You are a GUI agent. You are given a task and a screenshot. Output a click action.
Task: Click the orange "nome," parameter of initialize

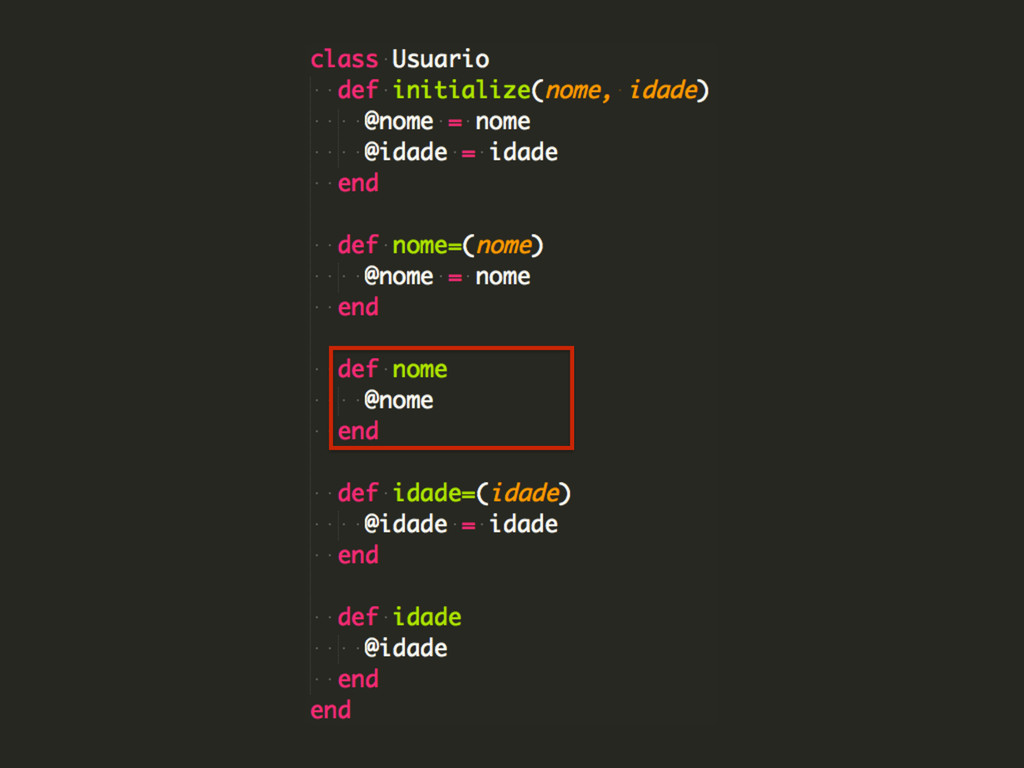578,90
